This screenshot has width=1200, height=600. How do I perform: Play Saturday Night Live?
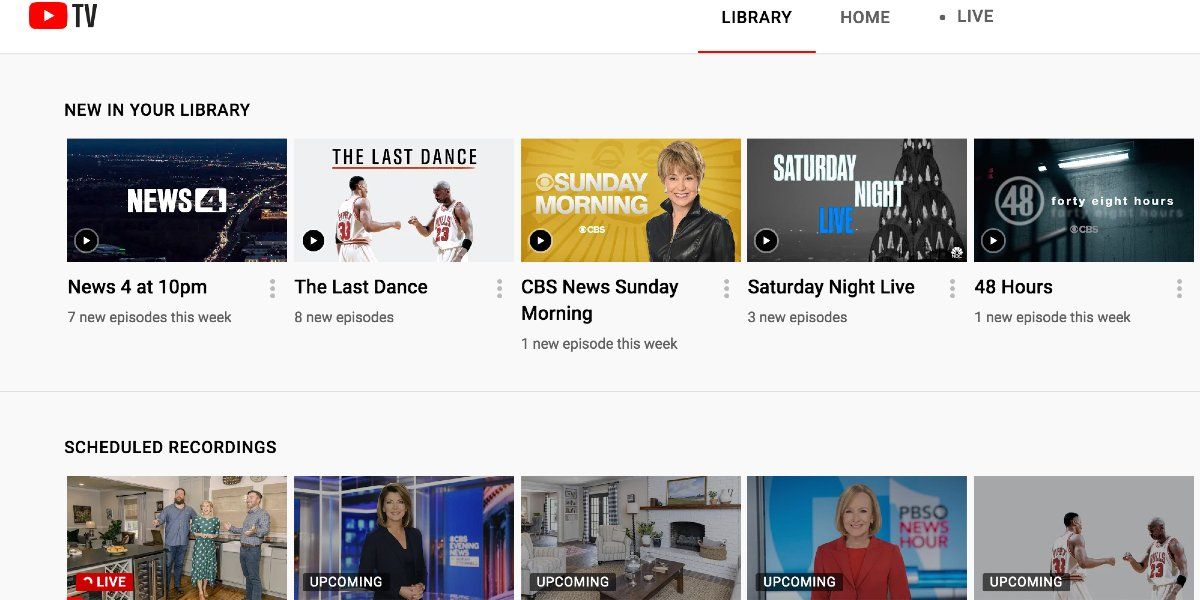767,240
